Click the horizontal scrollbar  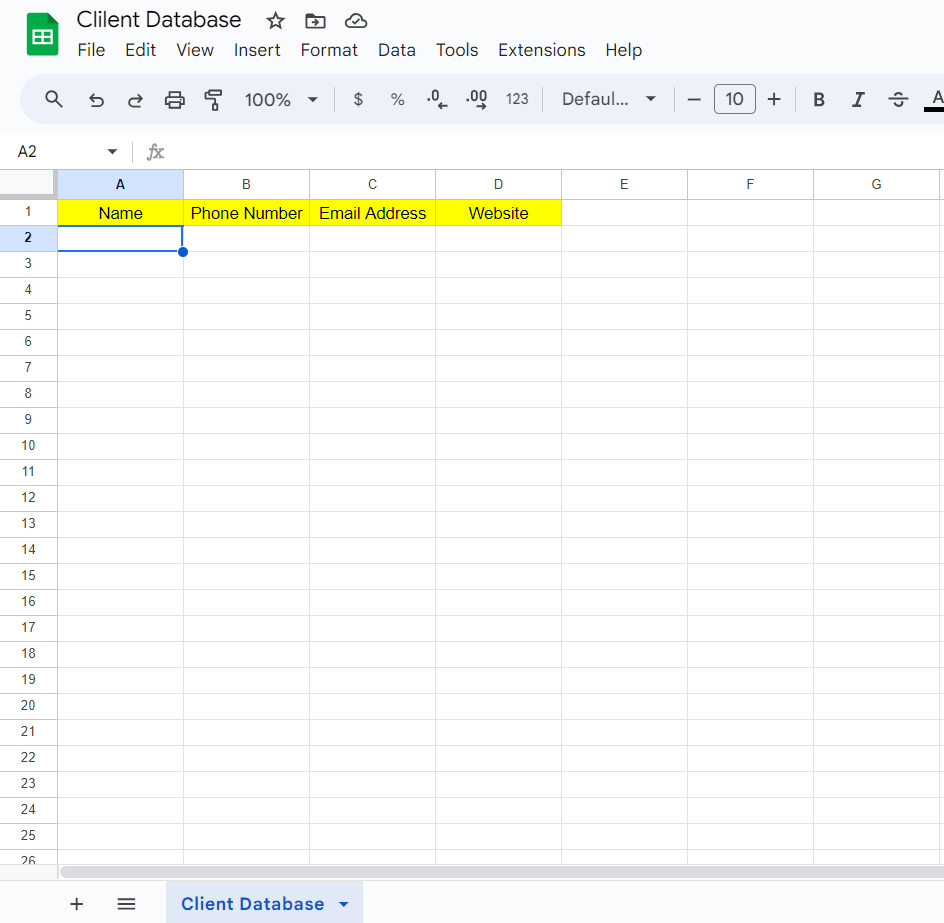pos(502,872)
